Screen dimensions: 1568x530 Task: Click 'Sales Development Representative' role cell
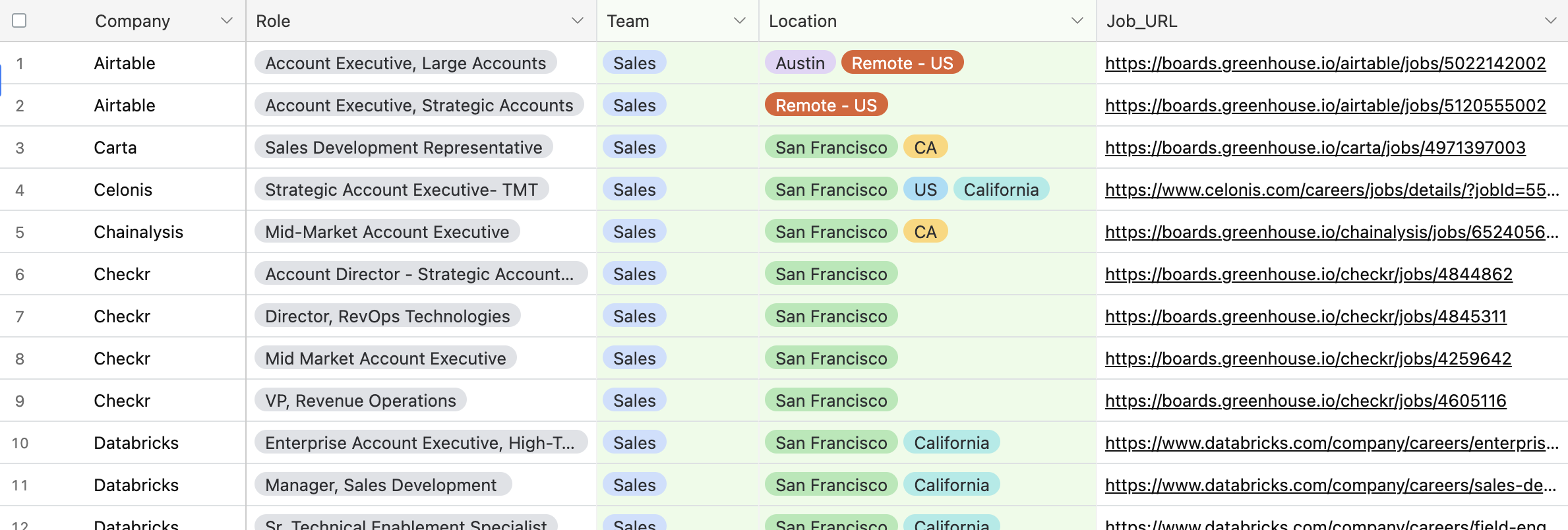(404, 147)
